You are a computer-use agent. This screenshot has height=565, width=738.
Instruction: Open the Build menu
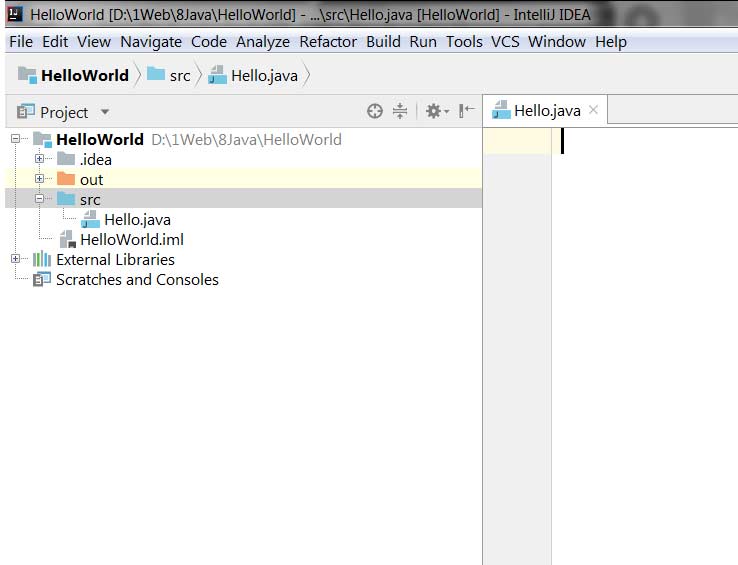[x=383, y=42]
